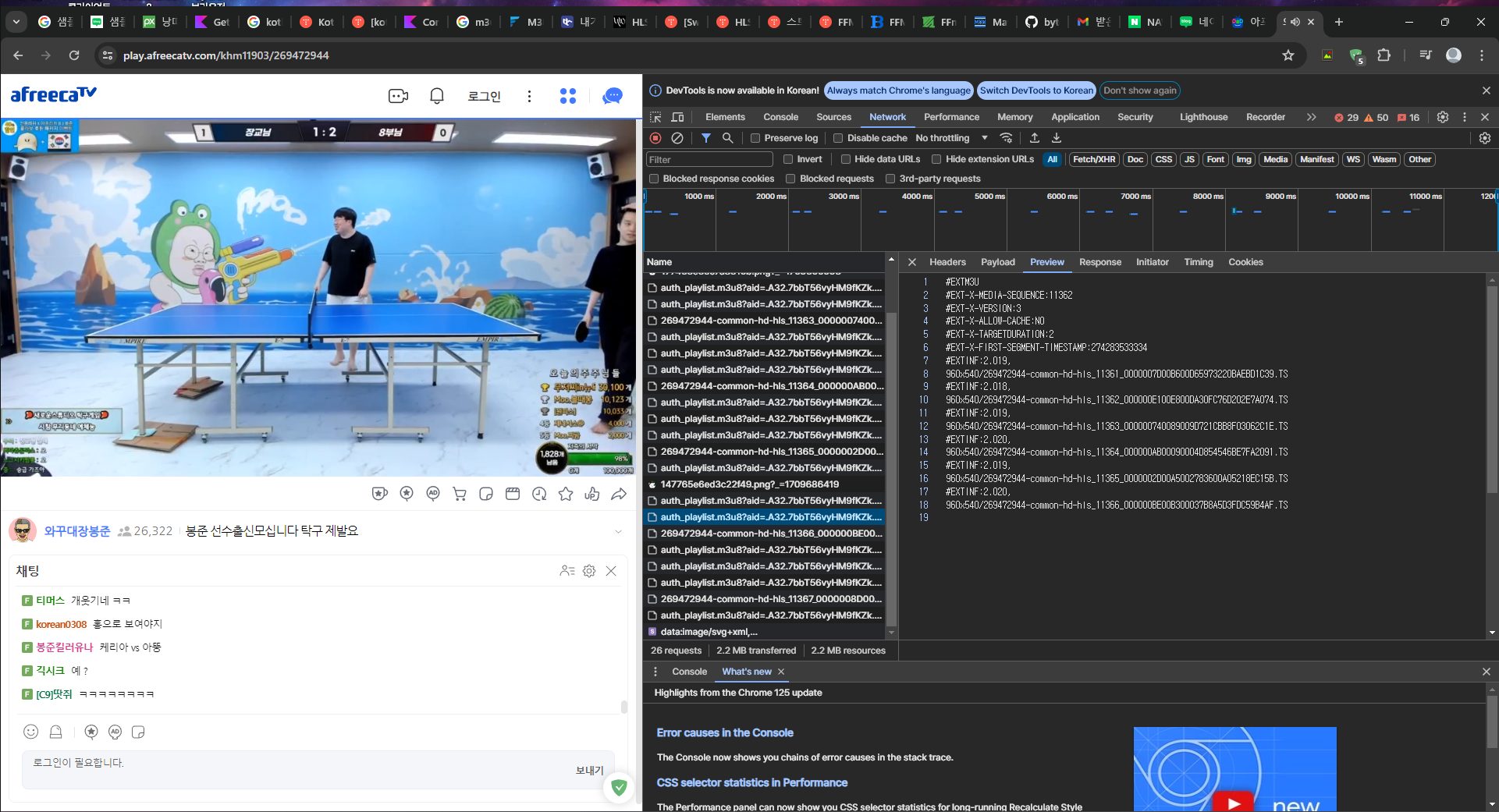
Task: Click 보내기 send button in chat
Action: click(x=590, y=770)
